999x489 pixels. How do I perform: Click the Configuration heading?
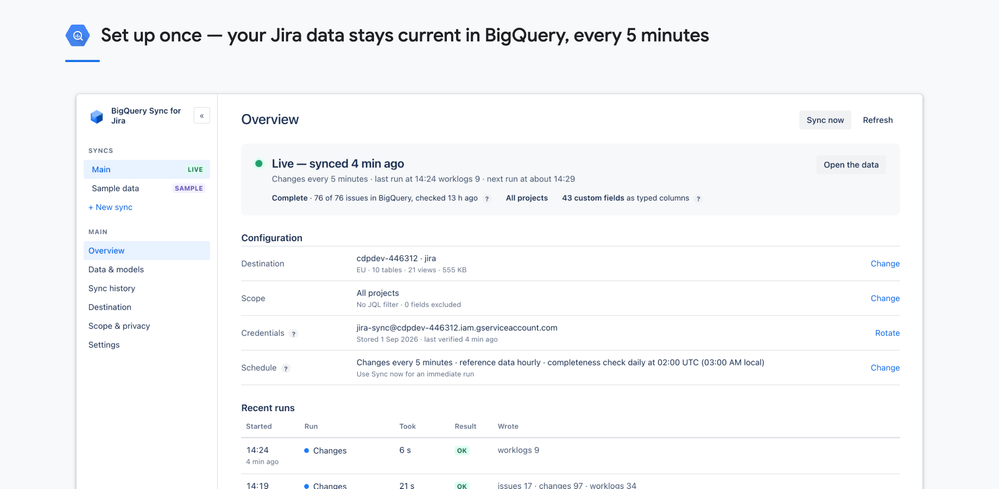(271, 238)
